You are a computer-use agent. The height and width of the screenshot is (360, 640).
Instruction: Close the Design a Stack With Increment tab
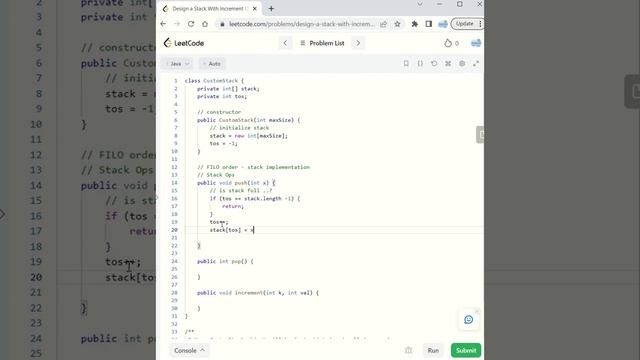point(255,9)
